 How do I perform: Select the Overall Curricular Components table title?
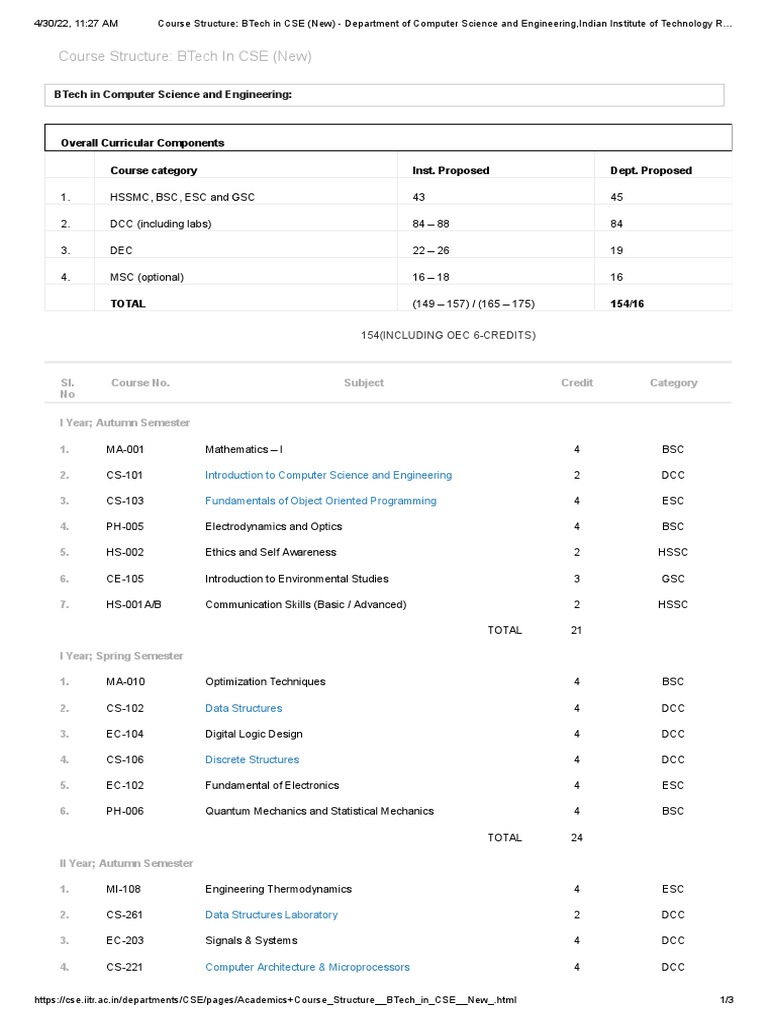[142, 143]
